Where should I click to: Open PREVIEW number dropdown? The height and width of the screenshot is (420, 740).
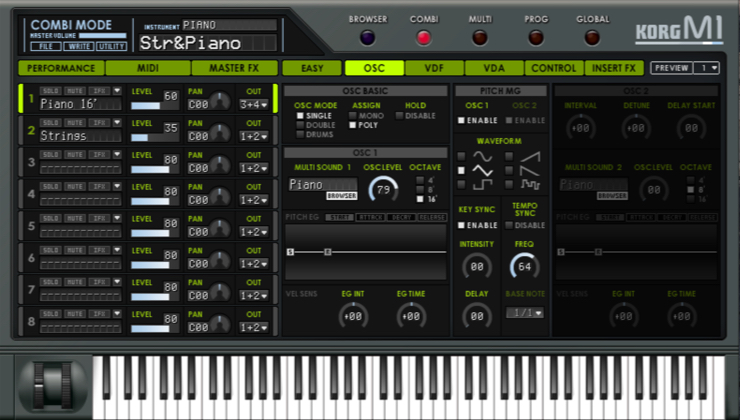click(706, 68)
